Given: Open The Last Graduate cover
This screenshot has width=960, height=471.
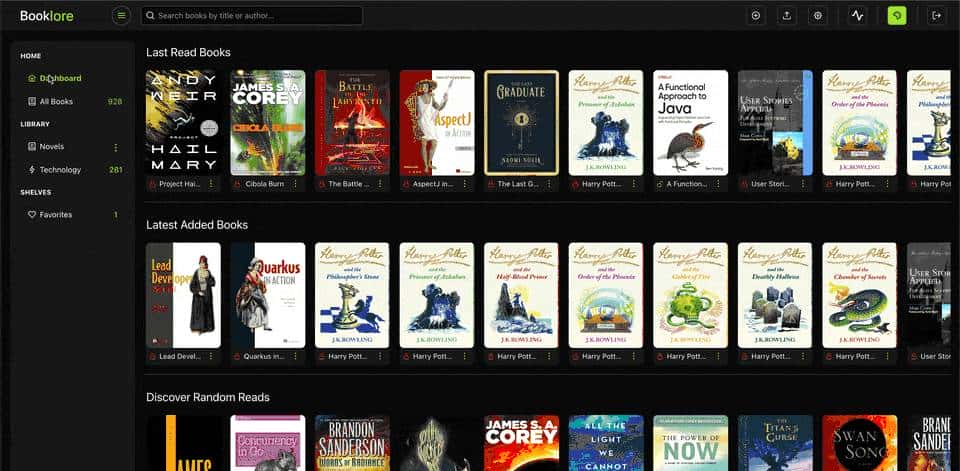Looking at the screenshot, I should click(521, 122).
